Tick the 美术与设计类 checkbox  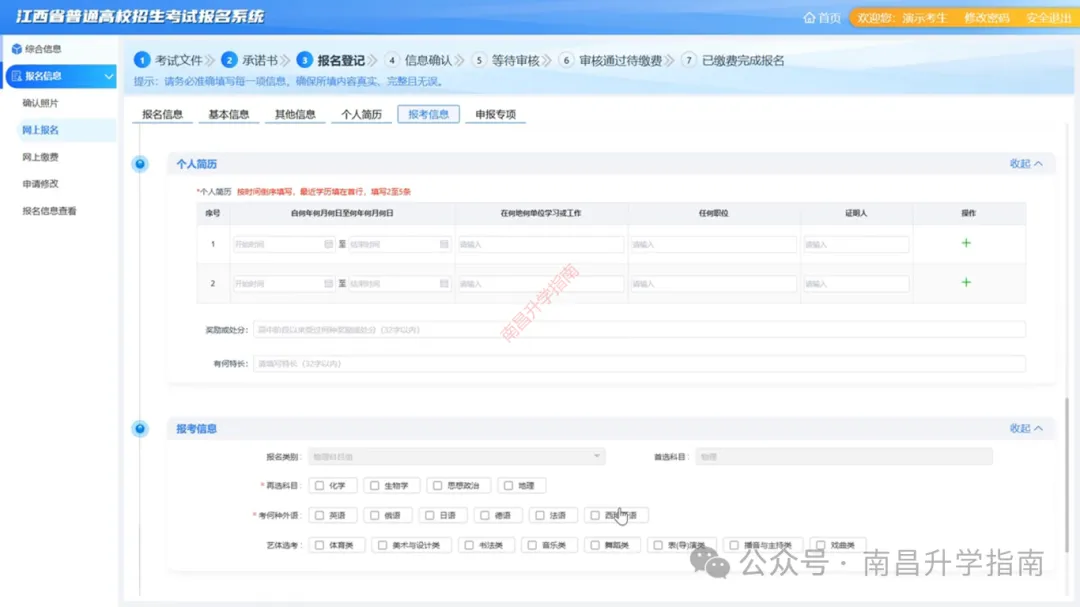tap(382, 545)
